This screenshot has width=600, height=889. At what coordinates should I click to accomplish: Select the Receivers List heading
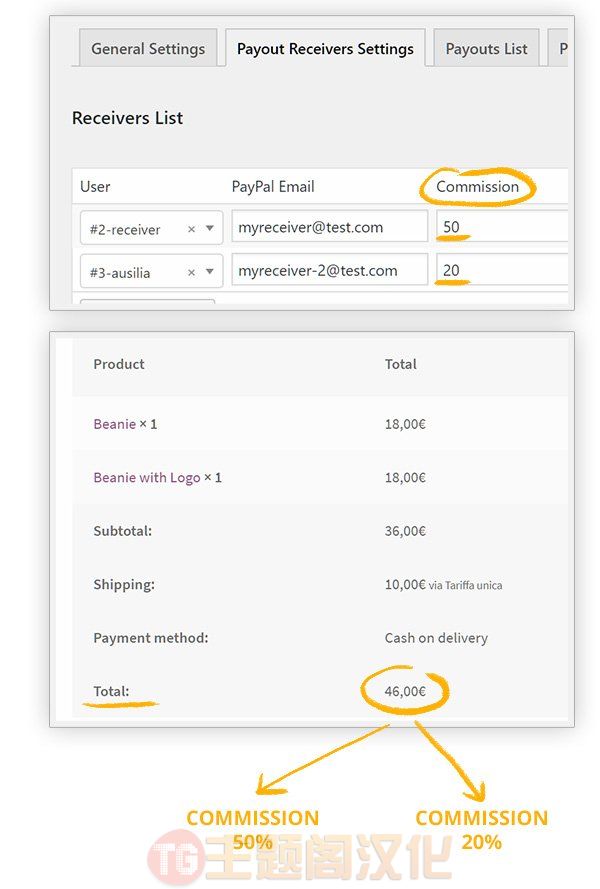(128, 118)
